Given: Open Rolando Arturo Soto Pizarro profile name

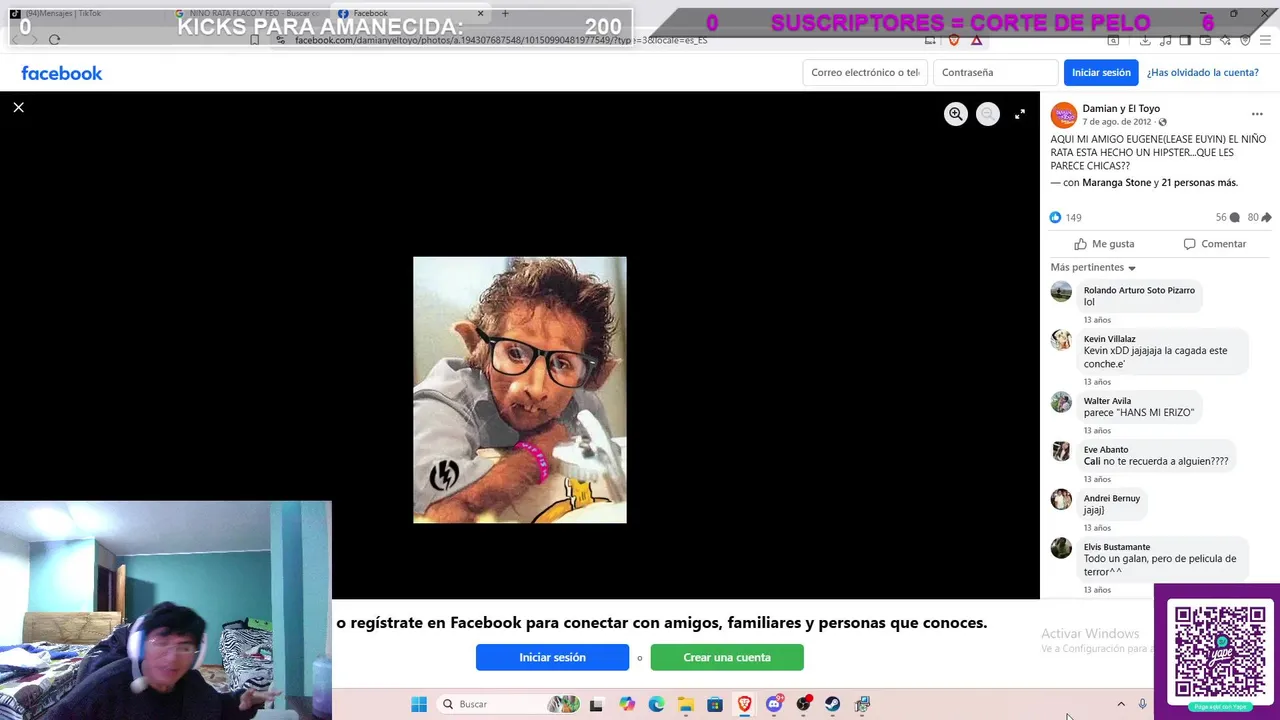Looking at the screenshot, I should pos(1139,290).
